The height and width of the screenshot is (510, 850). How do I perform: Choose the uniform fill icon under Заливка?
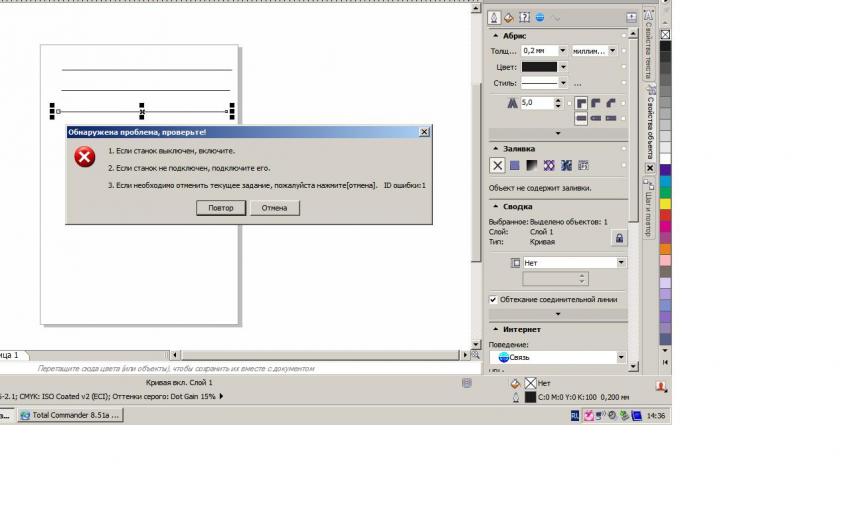tap(514, 165)
